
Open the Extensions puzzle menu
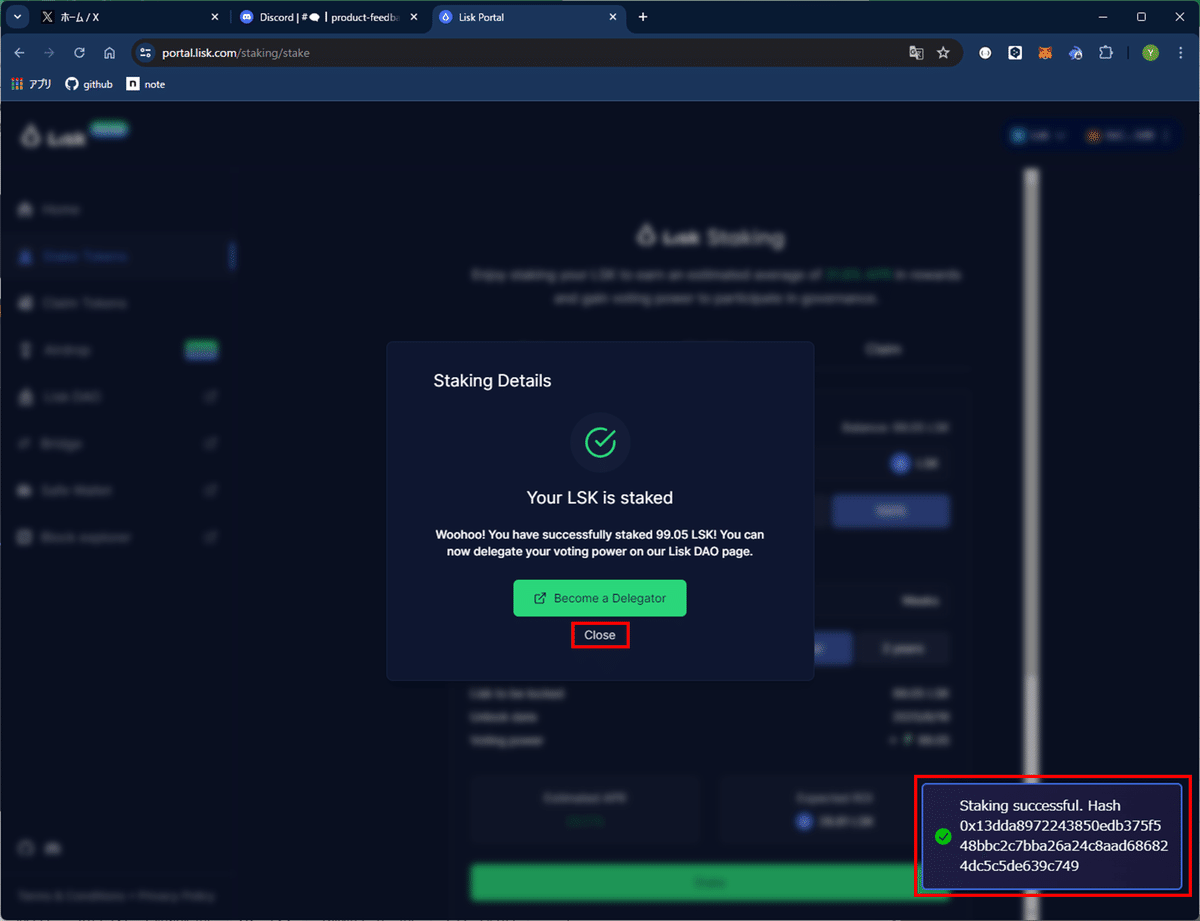pos(1106,53)
